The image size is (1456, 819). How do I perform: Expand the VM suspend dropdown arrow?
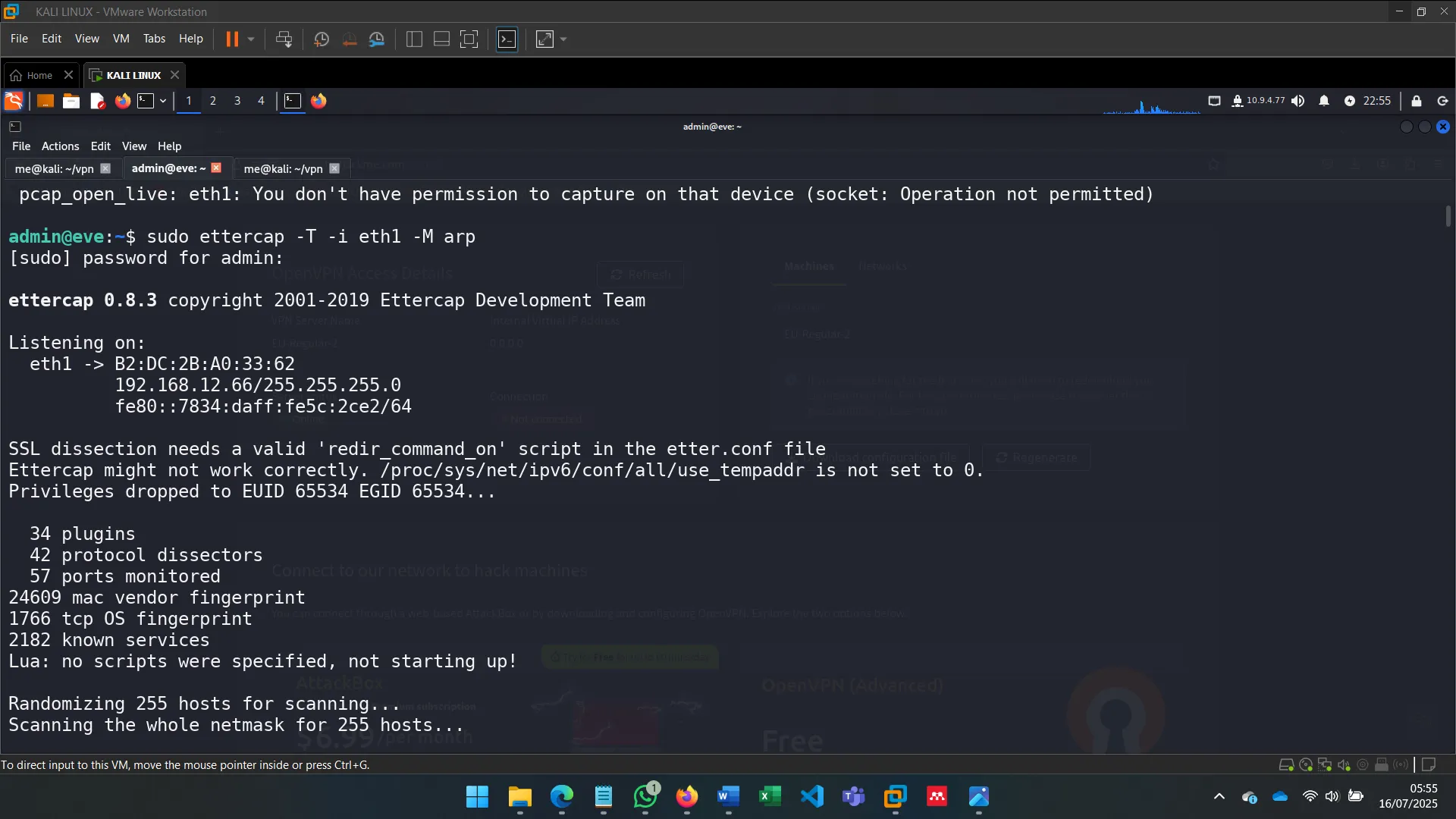(250, 39)
